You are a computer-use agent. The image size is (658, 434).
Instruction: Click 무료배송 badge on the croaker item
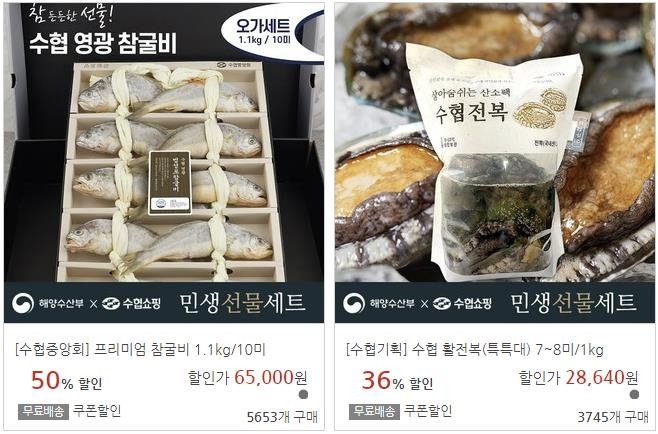tap(43, 411)
